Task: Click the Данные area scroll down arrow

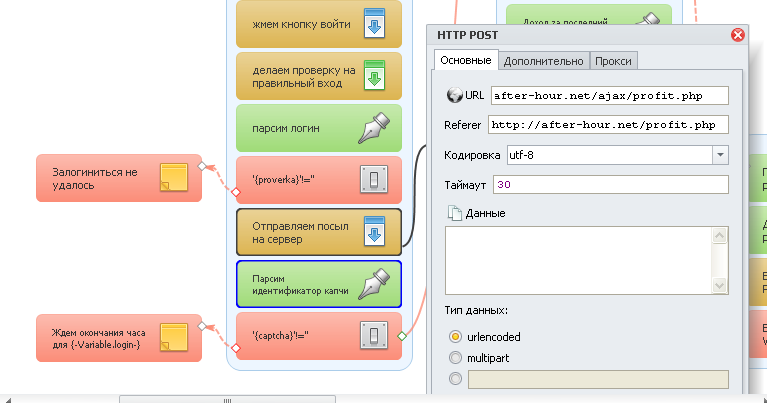Action: tap(720, 285)
